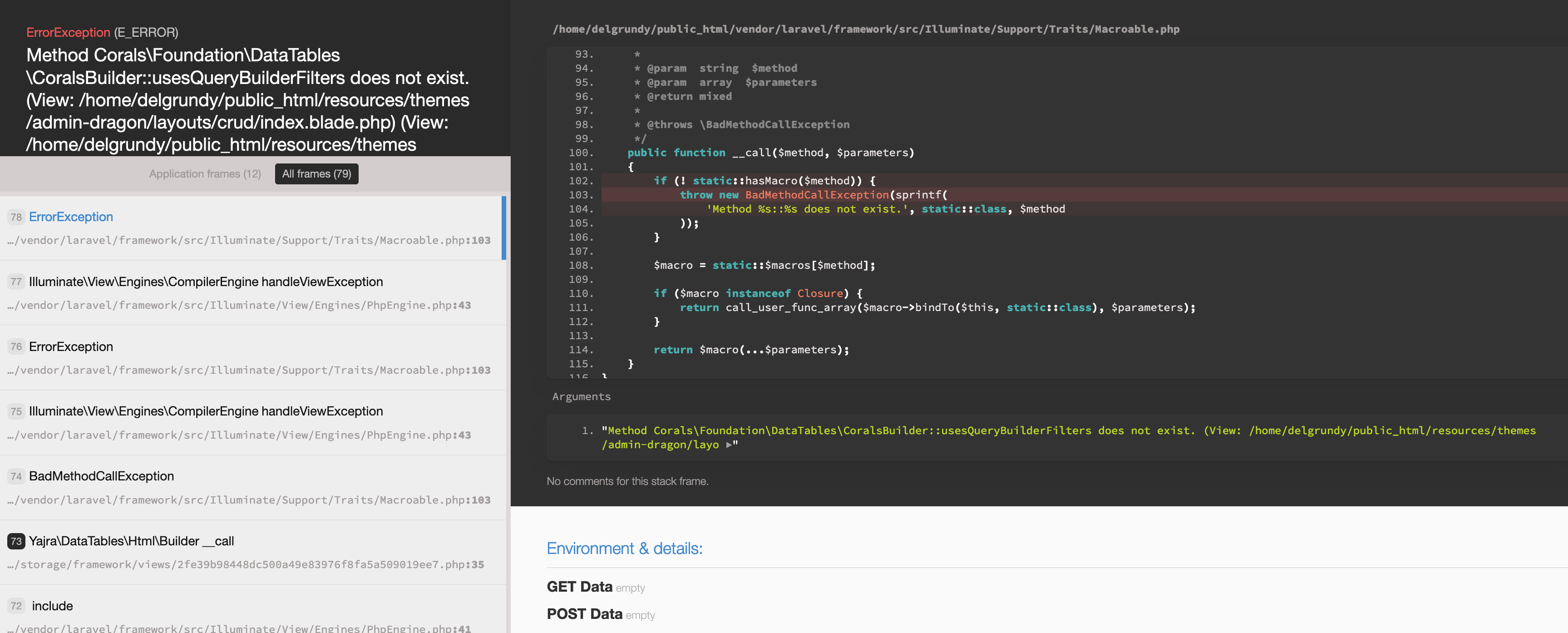Click code line 111 call_user_func_array return

point(937,307)
